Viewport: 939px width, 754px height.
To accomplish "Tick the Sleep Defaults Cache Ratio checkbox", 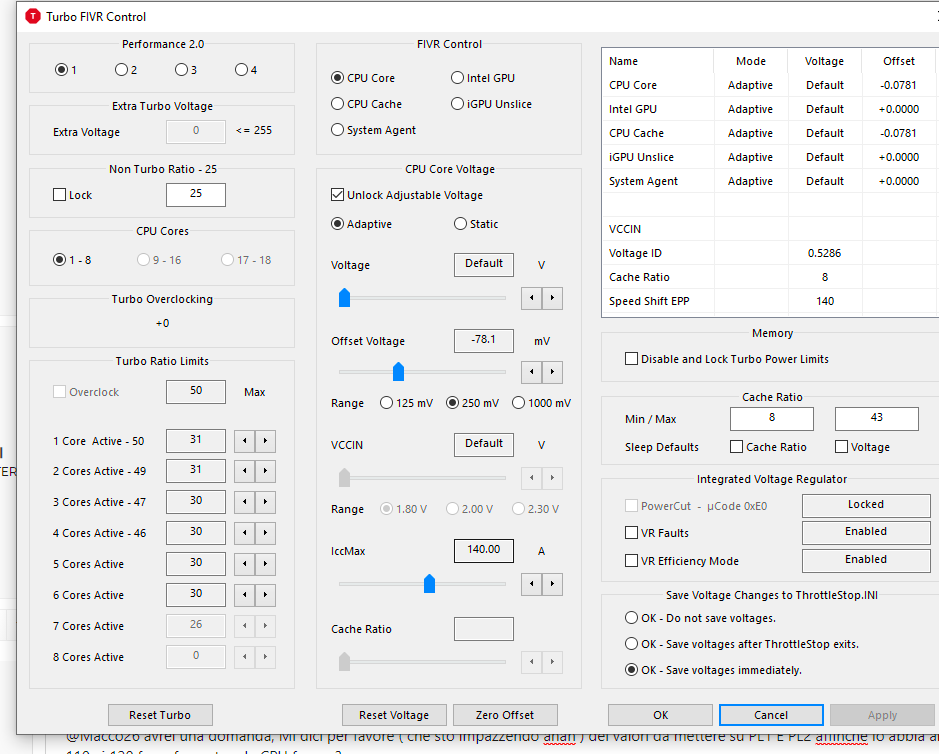I will pyautogui.click(x=737, y=447).
